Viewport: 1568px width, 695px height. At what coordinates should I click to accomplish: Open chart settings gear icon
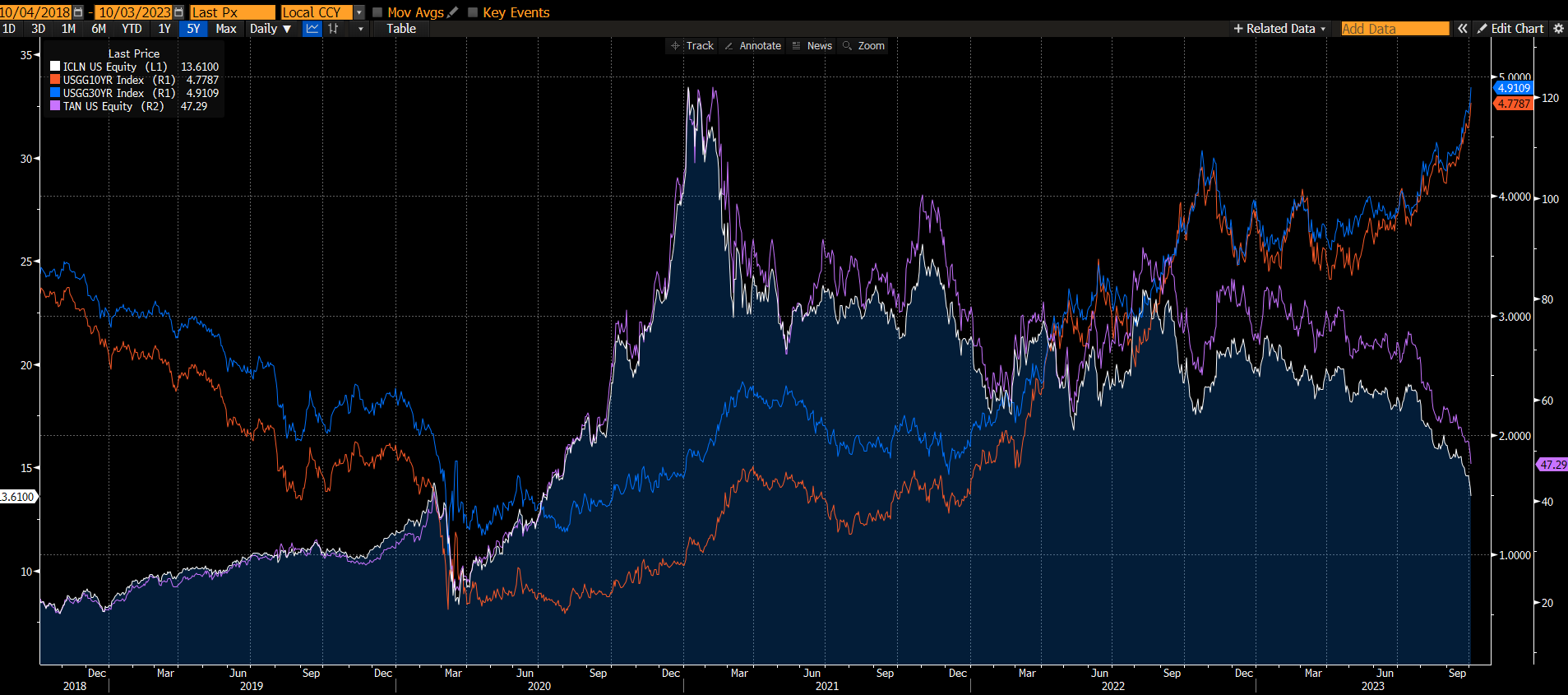pos(1557,29)
